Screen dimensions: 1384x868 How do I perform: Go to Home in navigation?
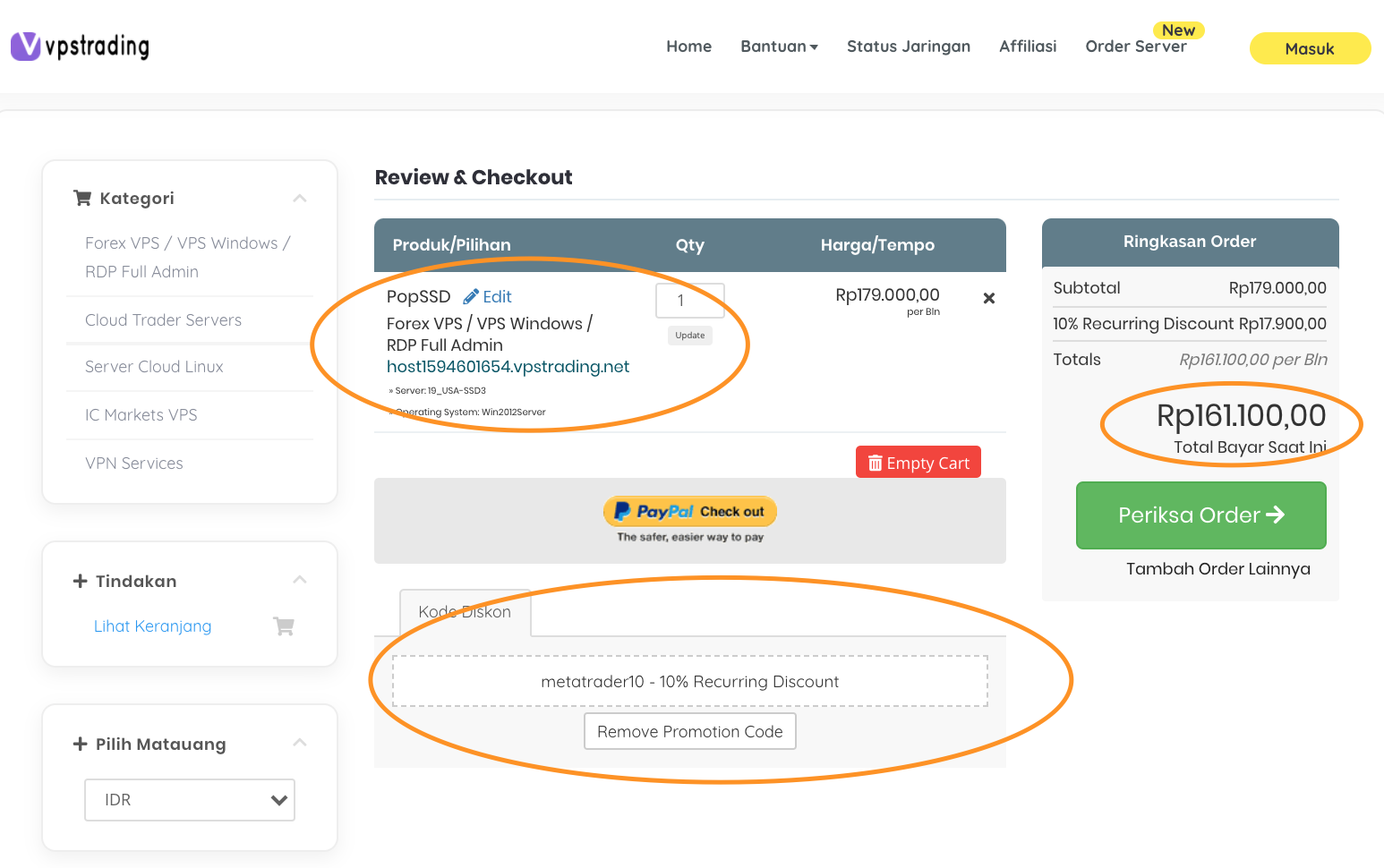(x=688, y=47)
